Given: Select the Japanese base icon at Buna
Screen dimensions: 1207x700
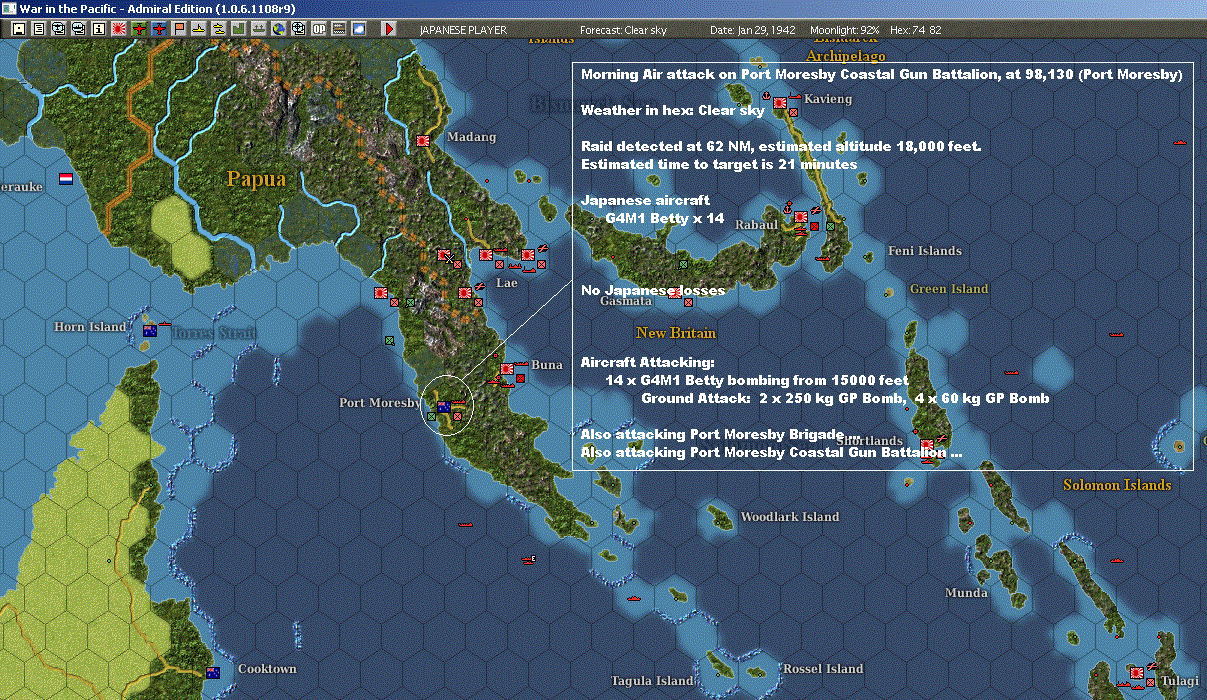Looking at the screenshot, I should click(507, 369).
